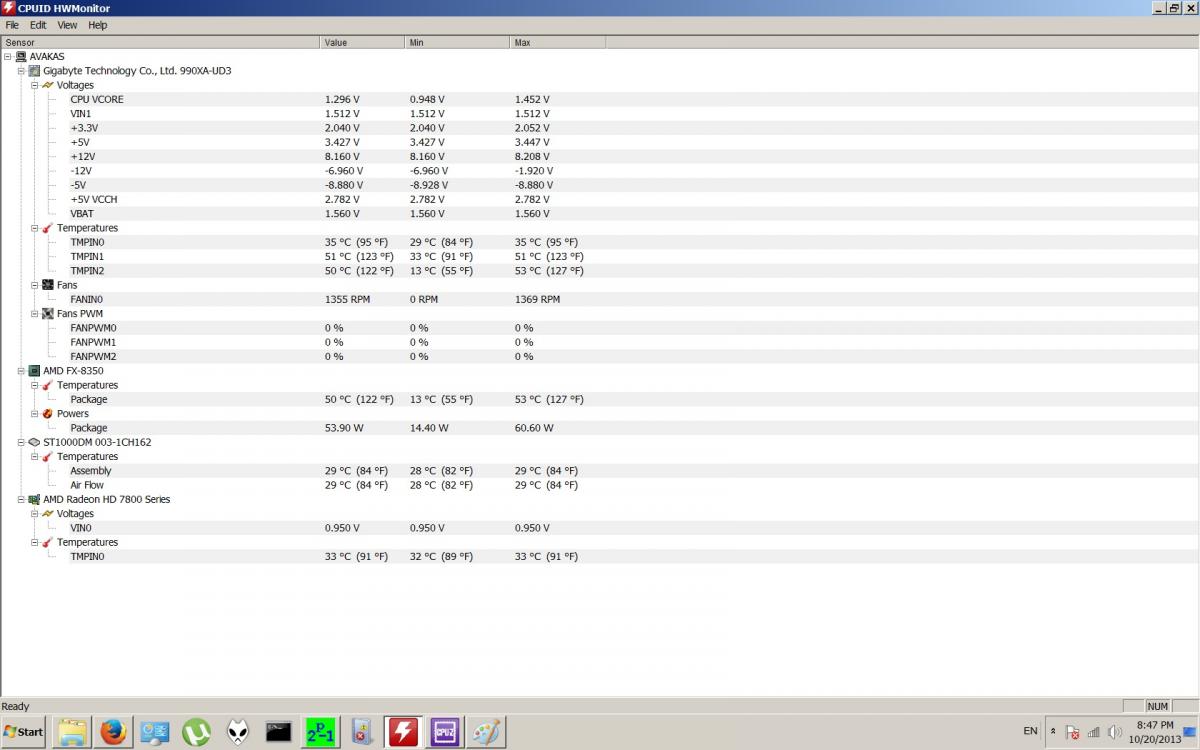Click the 53.90 W package power value
Viewport: 1200px width, 750px height.
(343, 428)
